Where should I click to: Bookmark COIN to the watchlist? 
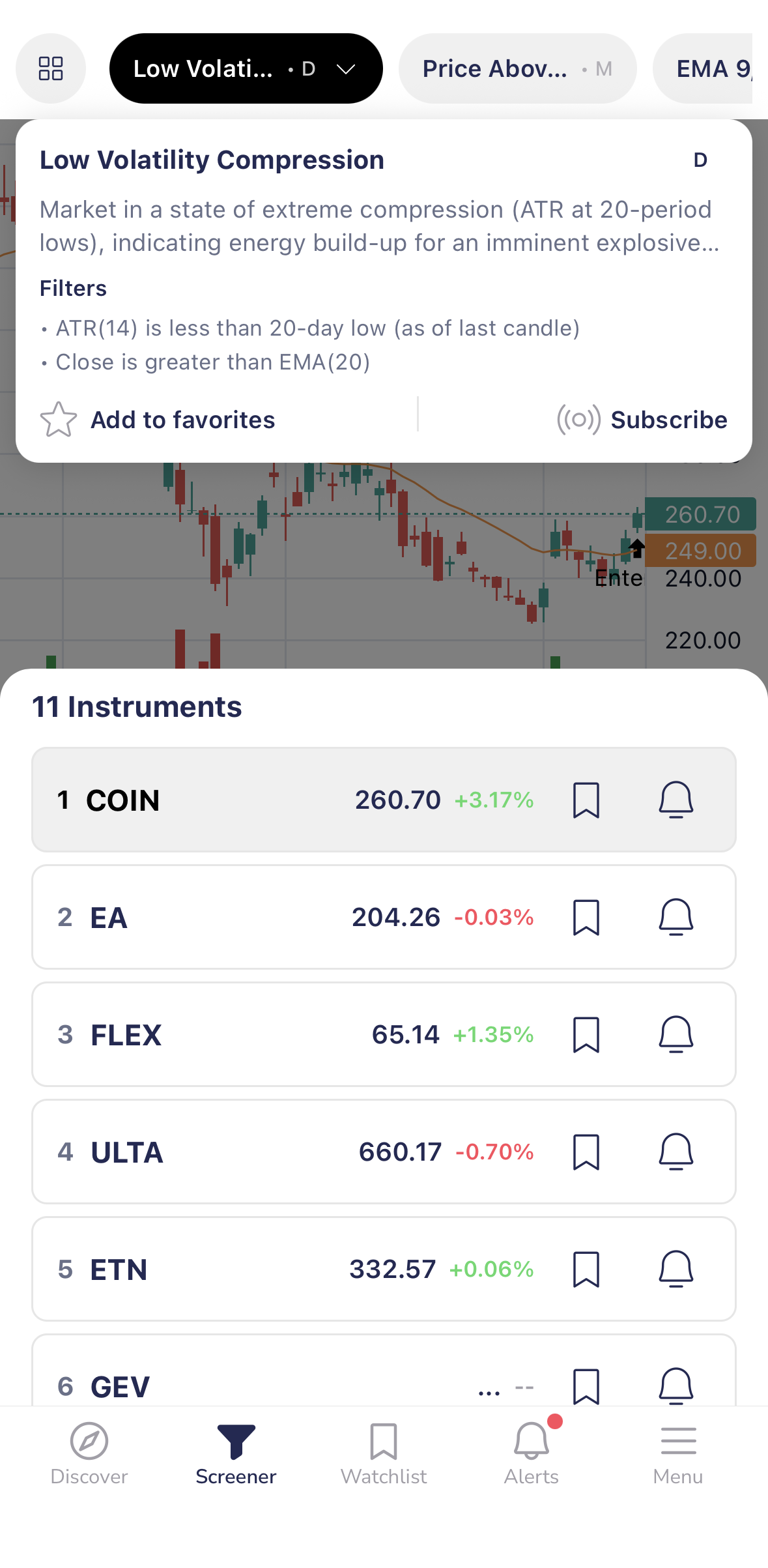[586, 800]
